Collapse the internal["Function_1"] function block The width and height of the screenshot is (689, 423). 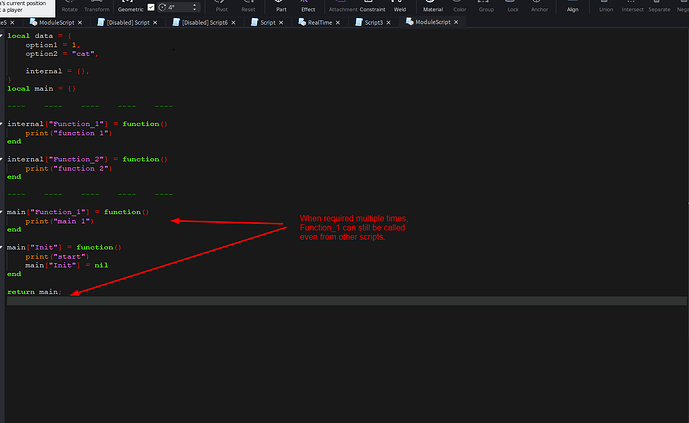(x=2, y=124)
